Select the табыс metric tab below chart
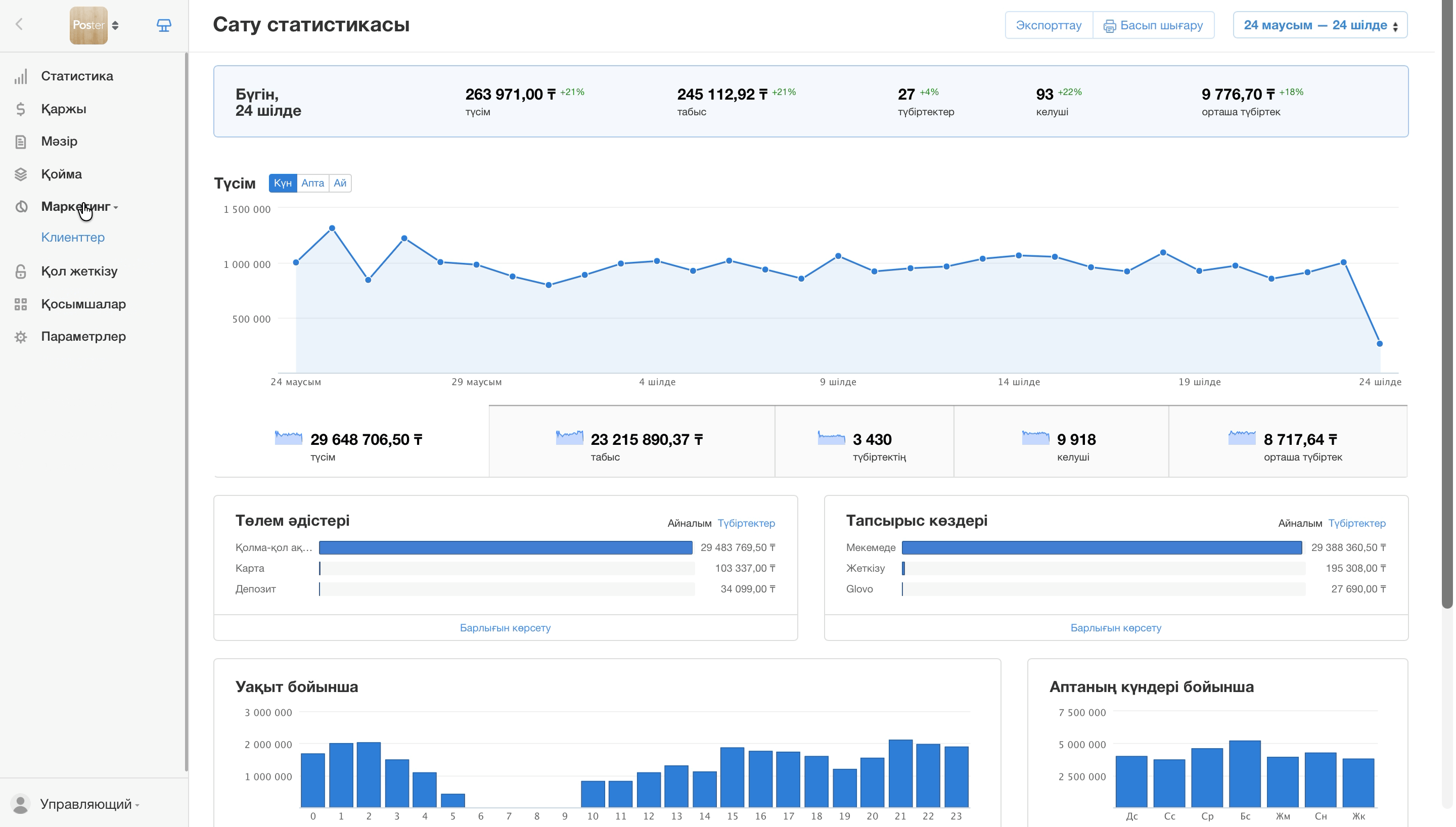 [x=631, y=441]
